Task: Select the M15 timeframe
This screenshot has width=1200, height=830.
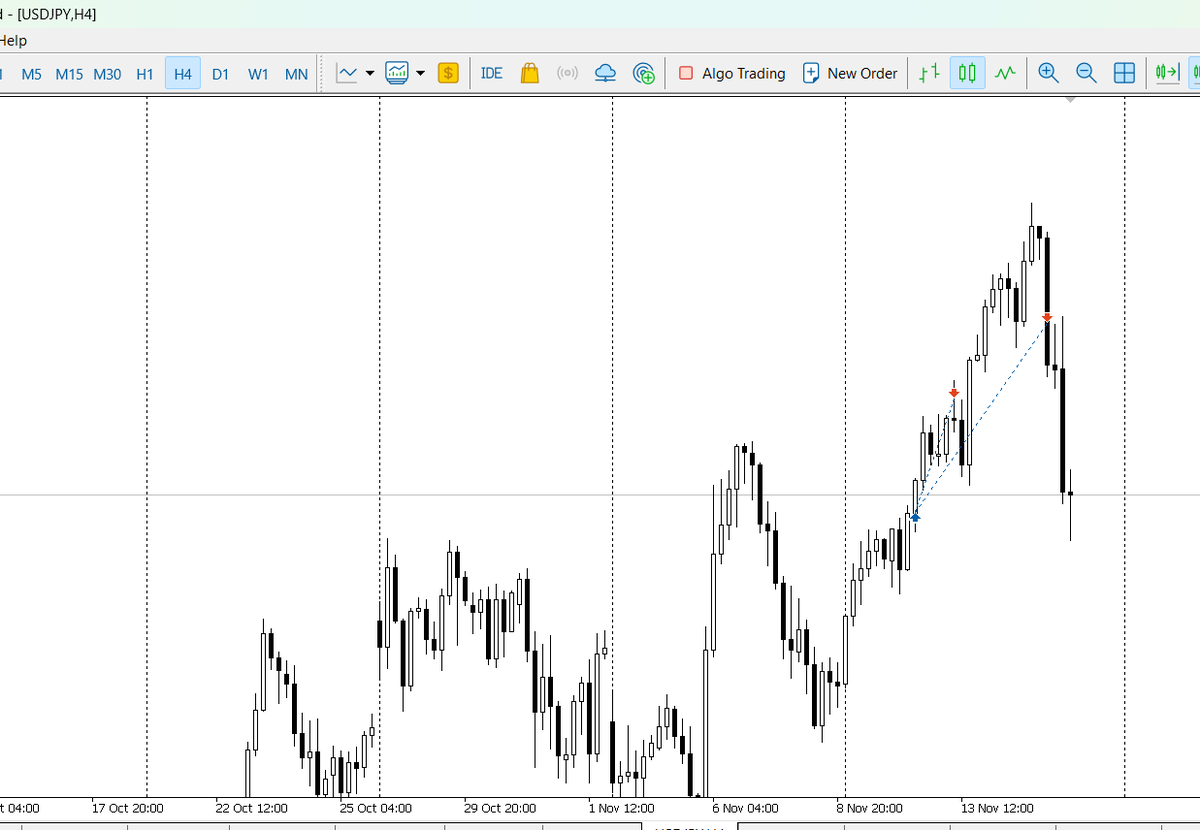Action: point(69,74)
